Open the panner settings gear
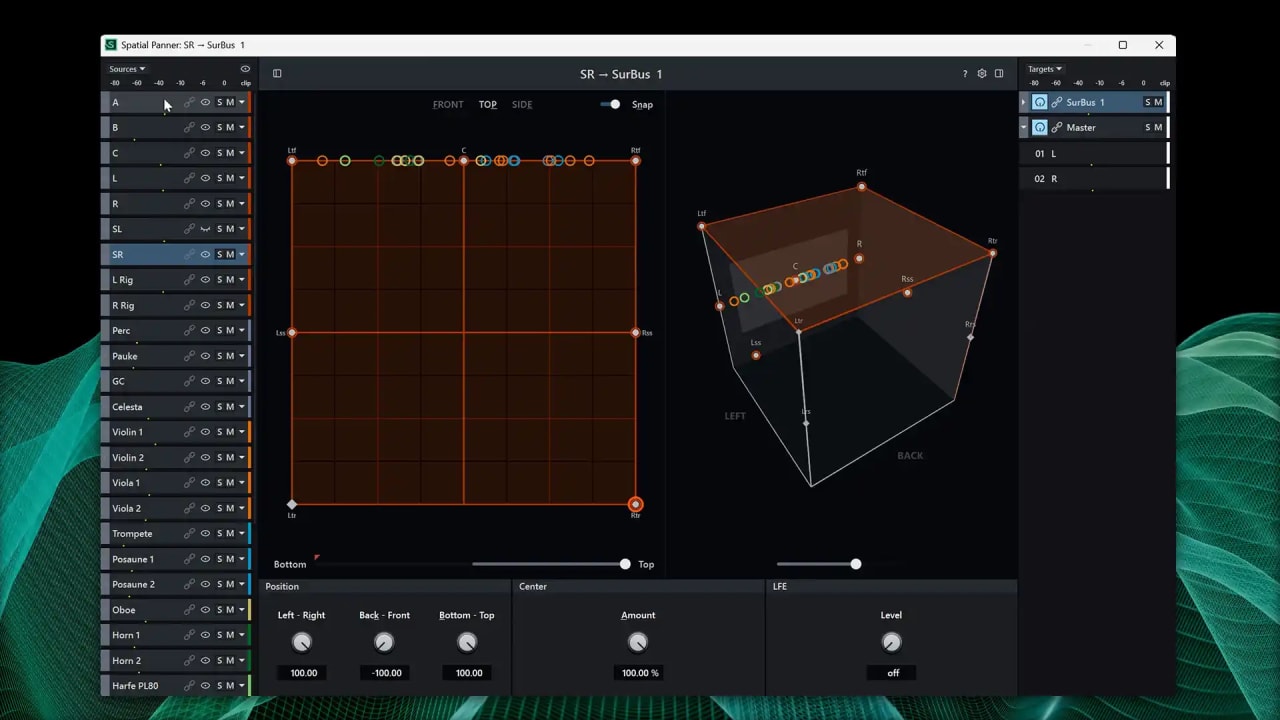Screen dimensions: 1280x720 pos(982,74)
